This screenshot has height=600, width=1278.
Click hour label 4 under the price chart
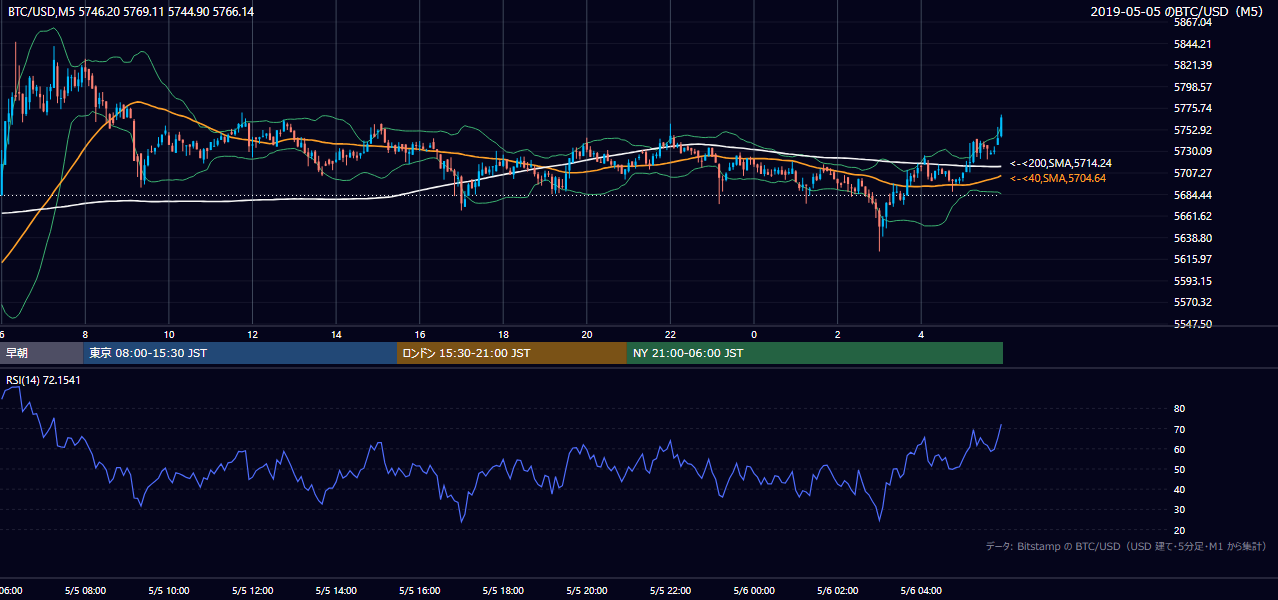pyautogui.click(x=922, y=334)
